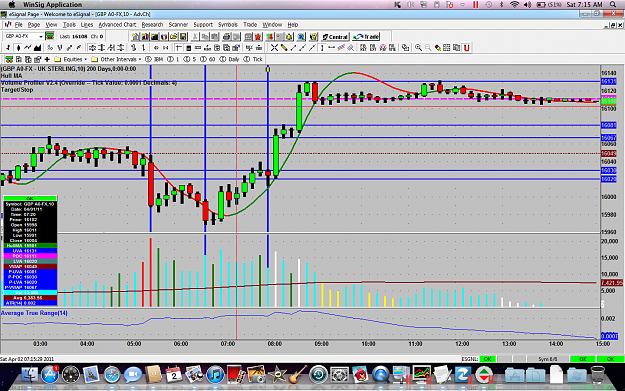The image size is (625, 391).
Task: Click the ESGNL OK status indicator
Action: (x=487, y=359)
